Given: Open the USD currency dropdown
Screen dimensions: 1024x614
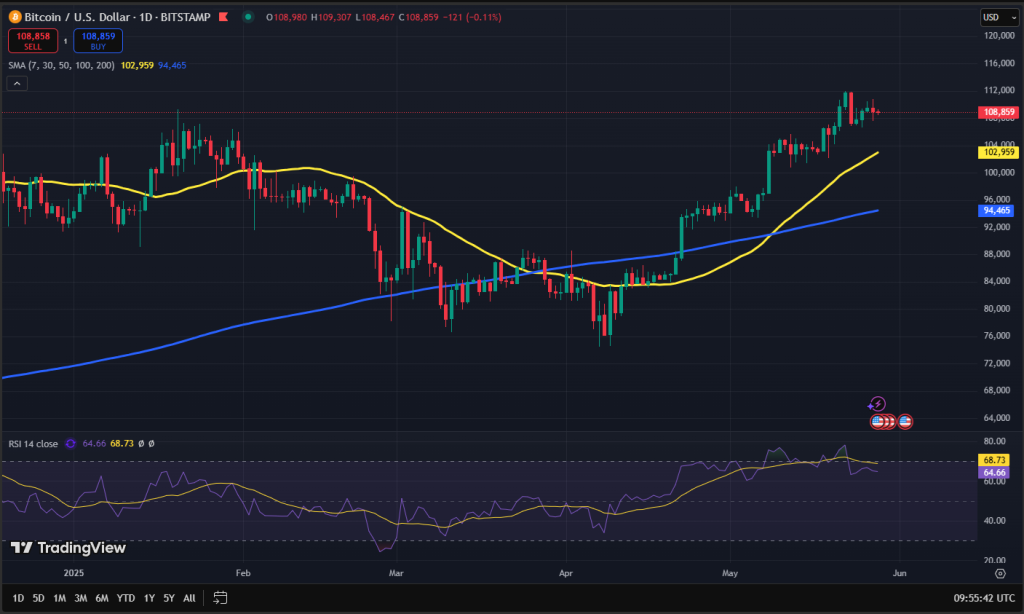Looking at the screenshot, I should point(999,18).
